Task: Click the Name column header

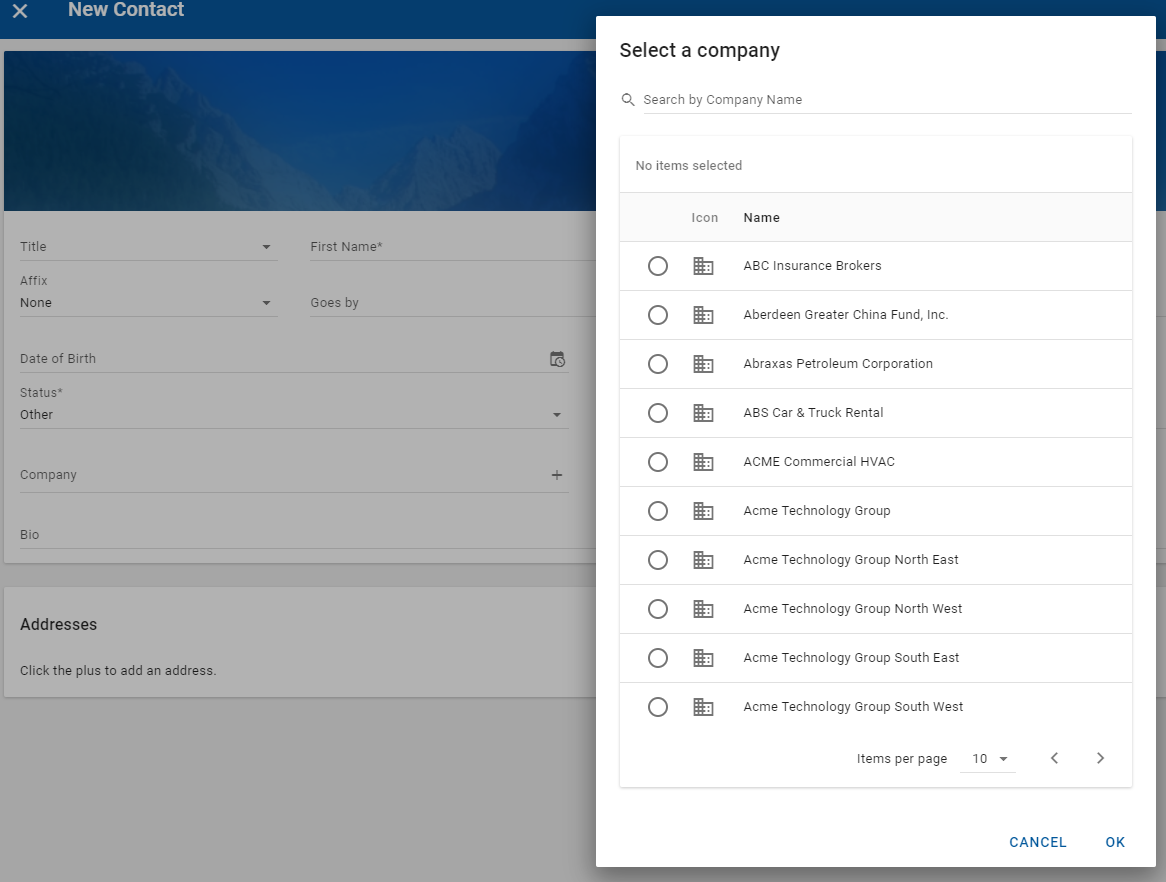Action: click(x=761, y=218)
